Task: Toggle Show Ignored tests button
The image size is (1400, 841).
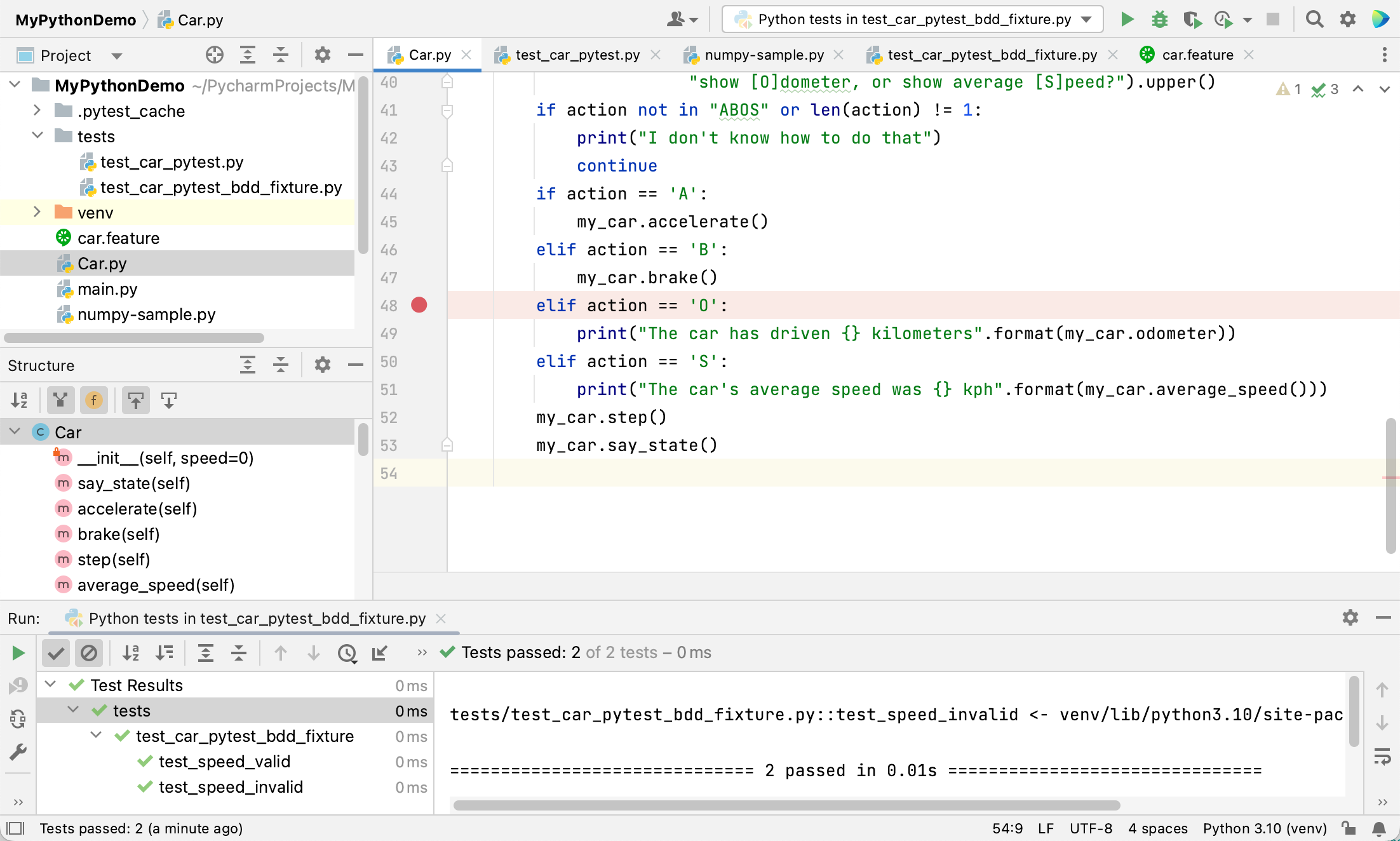Action: point(89,653)
